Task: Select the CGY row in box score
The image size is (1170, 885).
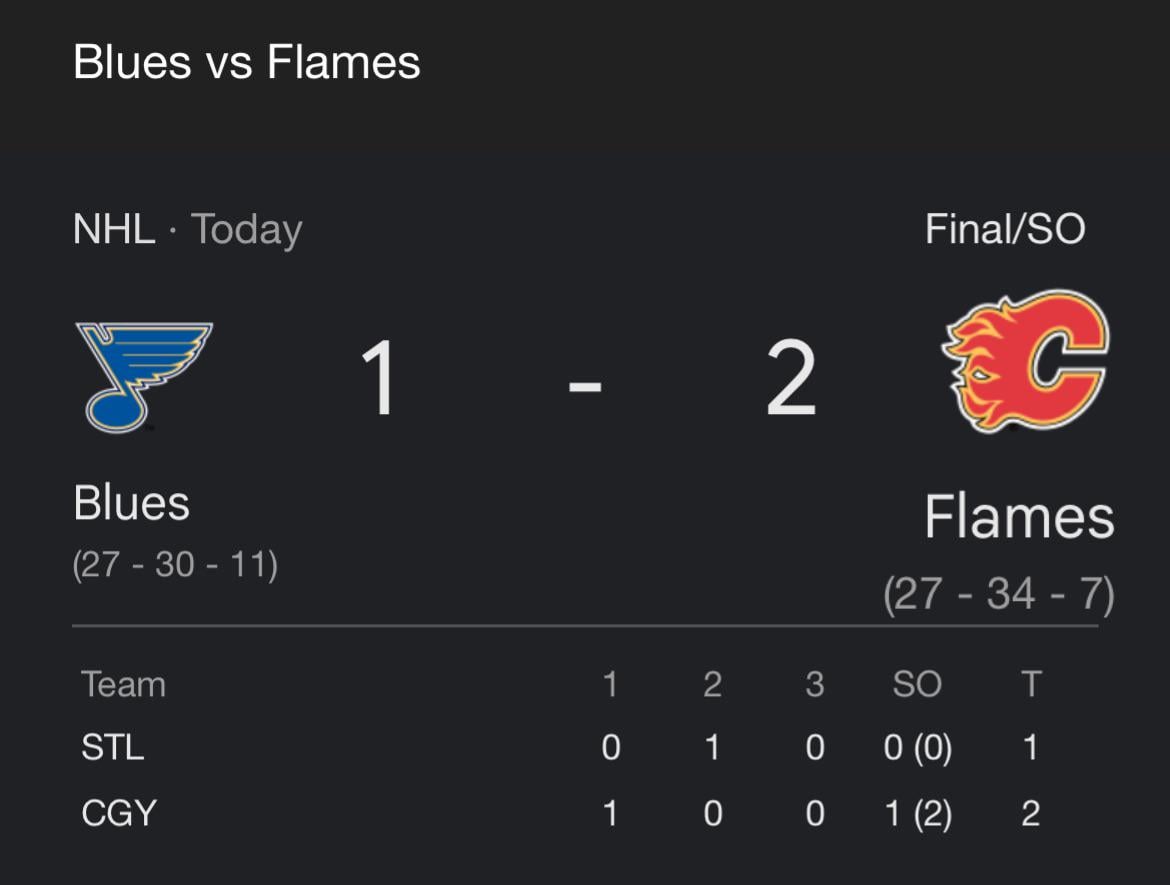Action: coord(117,812)
